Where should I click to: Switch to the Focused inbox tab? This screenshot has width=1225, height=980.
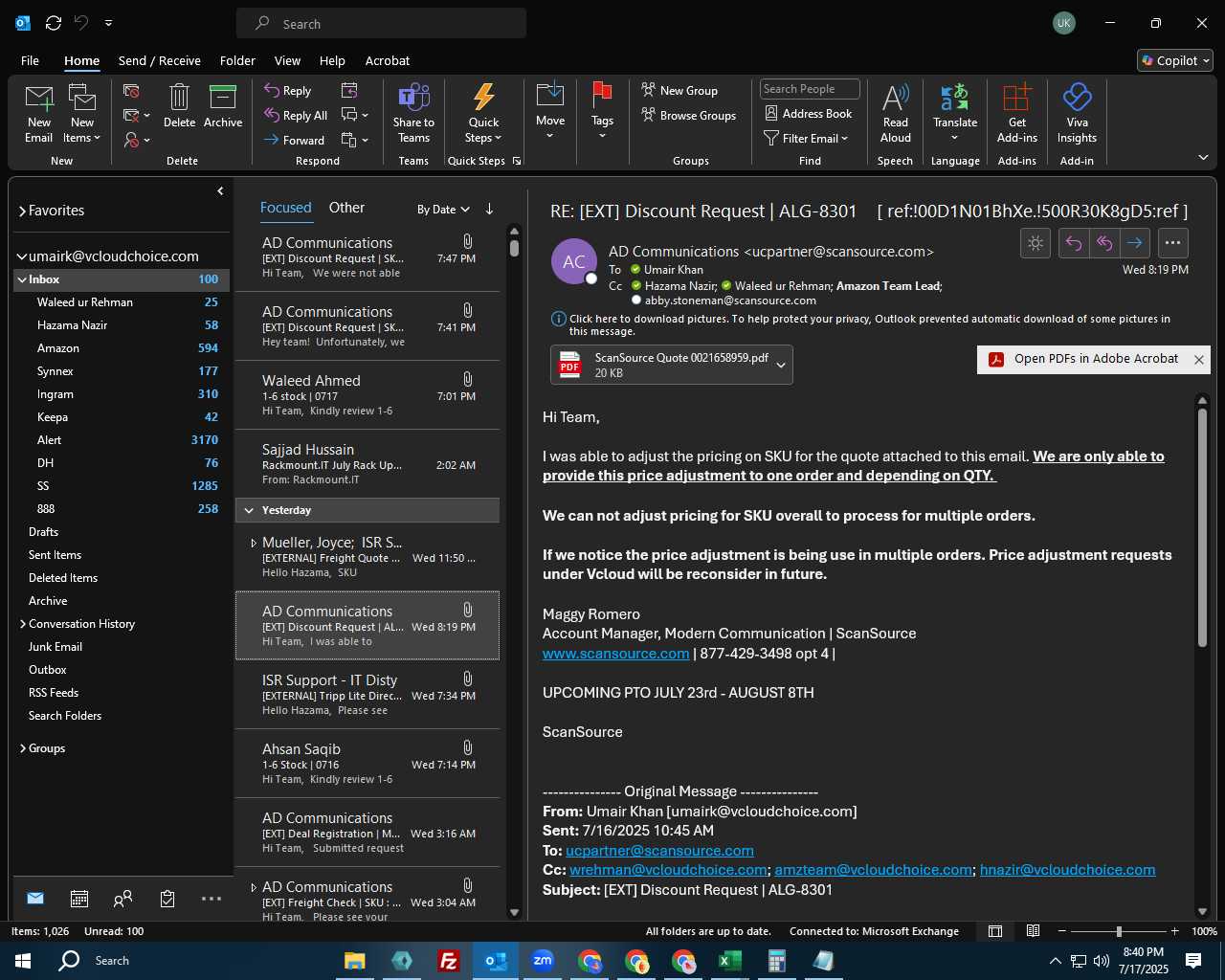coord(285,208)
